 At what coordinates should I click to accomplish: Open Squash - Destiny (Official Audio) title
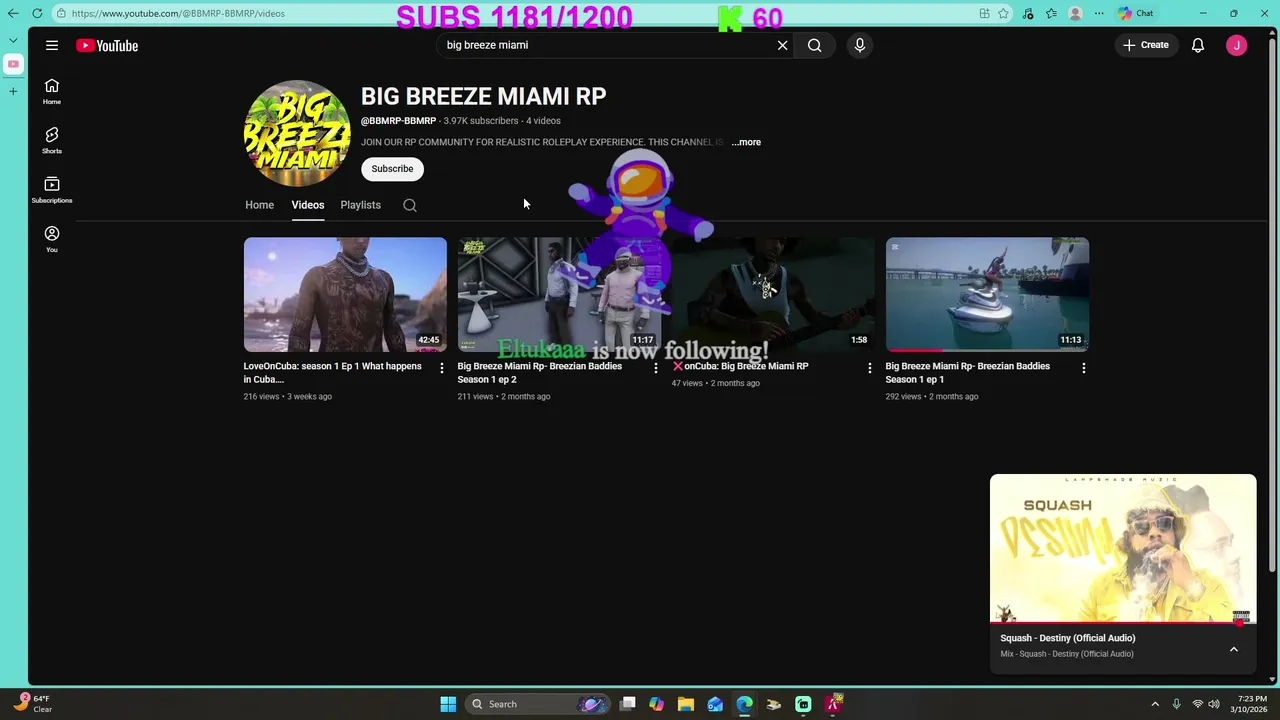[1068, 638]
